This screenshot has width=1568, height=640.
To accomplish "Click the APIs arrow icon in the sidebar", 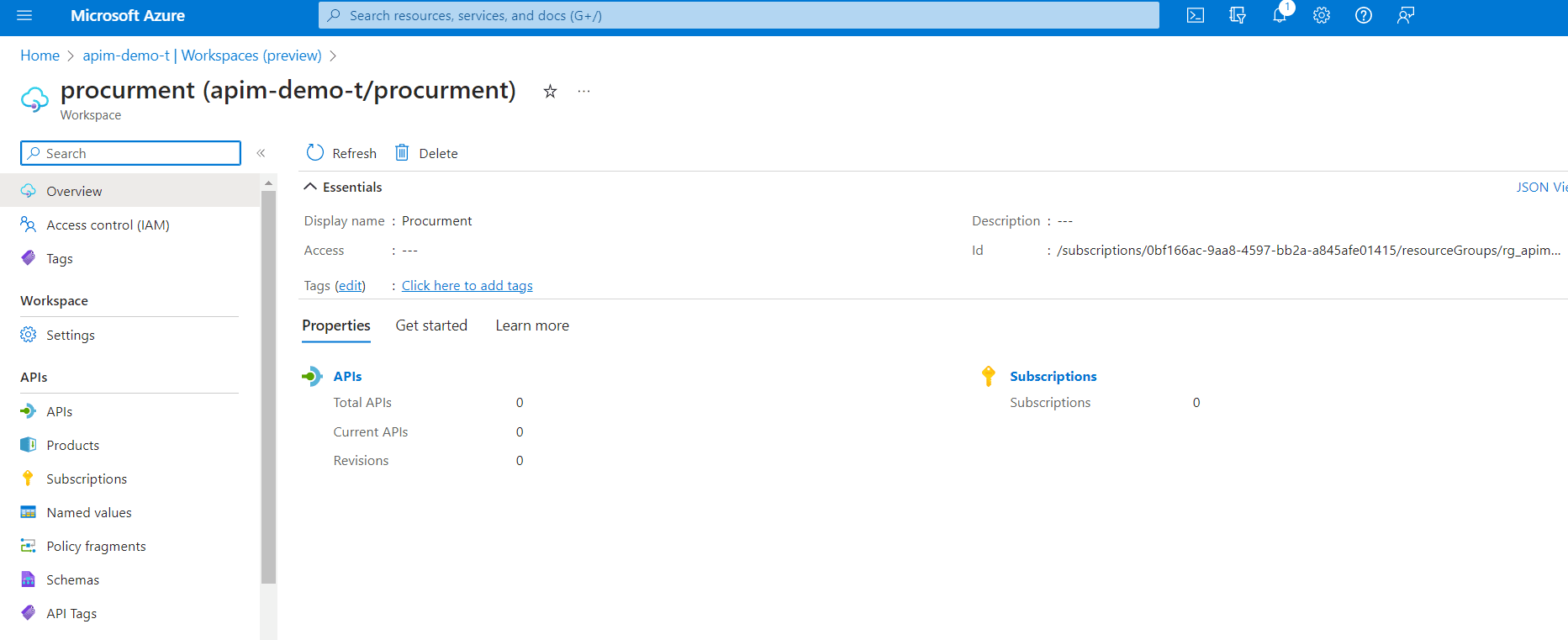I will point(29,411).
